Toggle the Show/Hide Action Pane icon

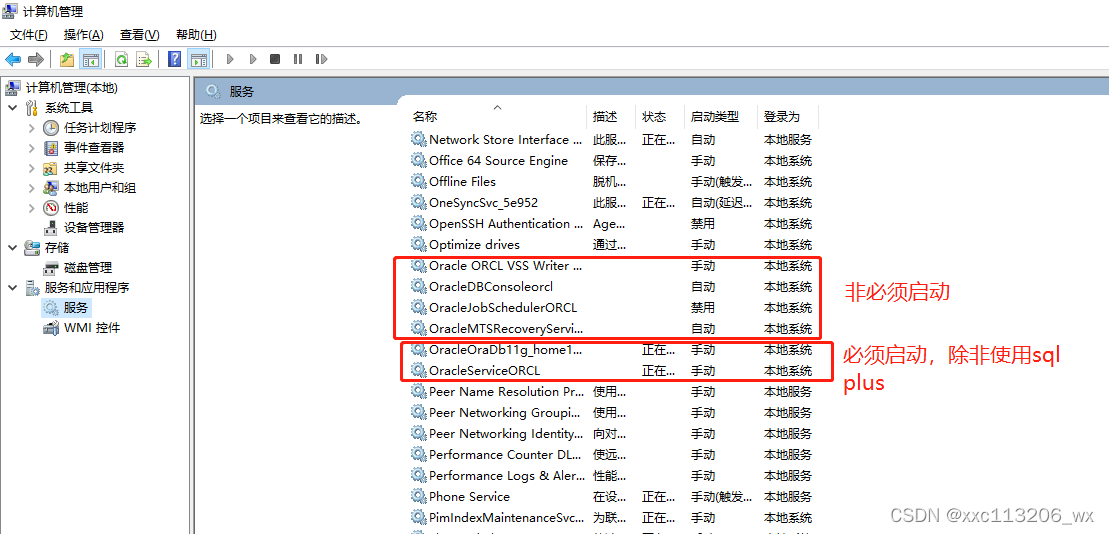click(199, 59)
